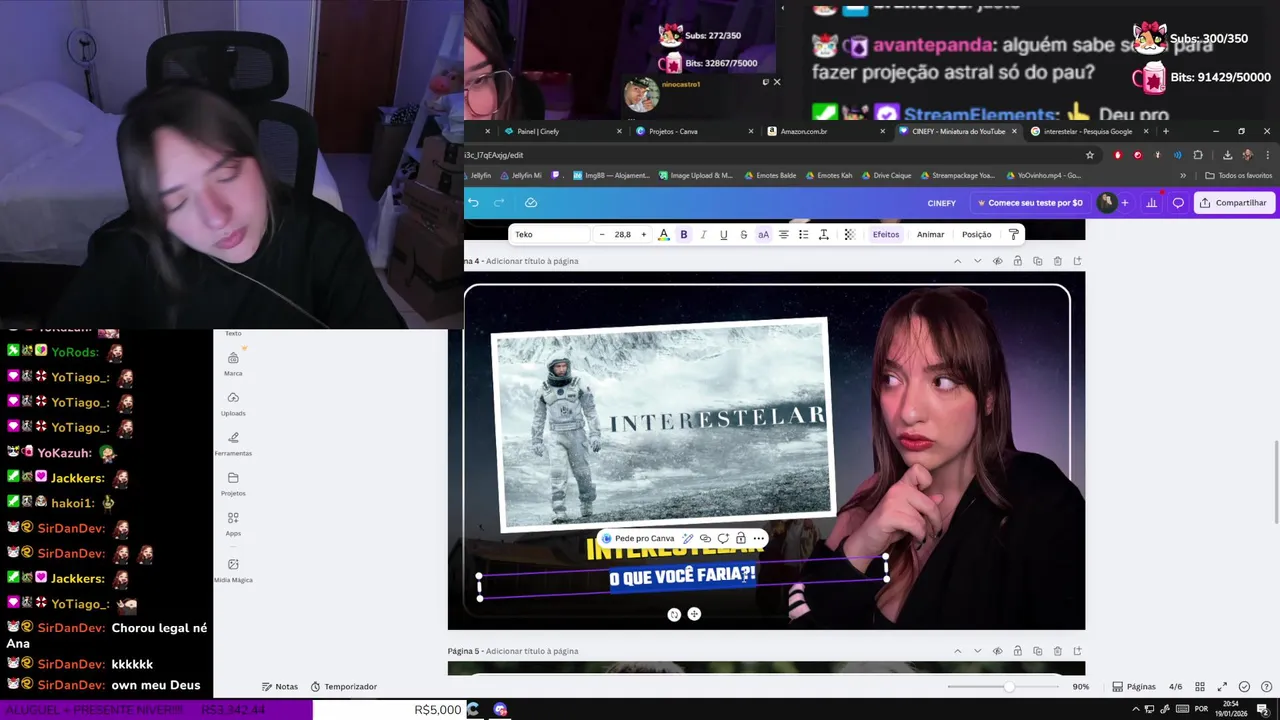The height and width of the screenshot is (720, 1280).
Task: Open Efeitos text effects panel
Action: click(x=886, y=235)
